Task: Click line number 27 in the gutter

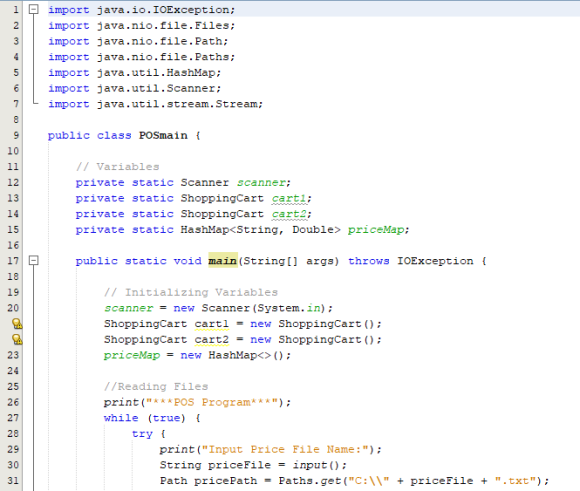Action: coord(13,418)
